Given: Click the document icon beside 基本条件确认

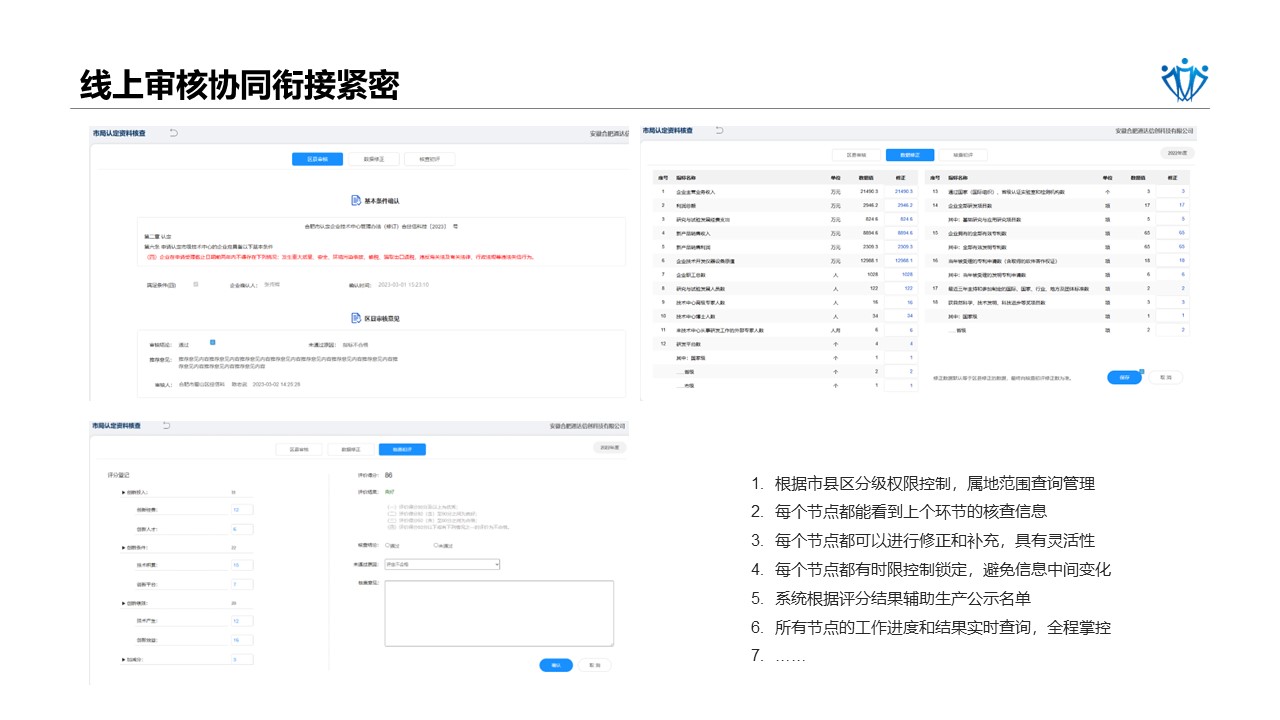Looking at the screenshot, I should point(355,201).
